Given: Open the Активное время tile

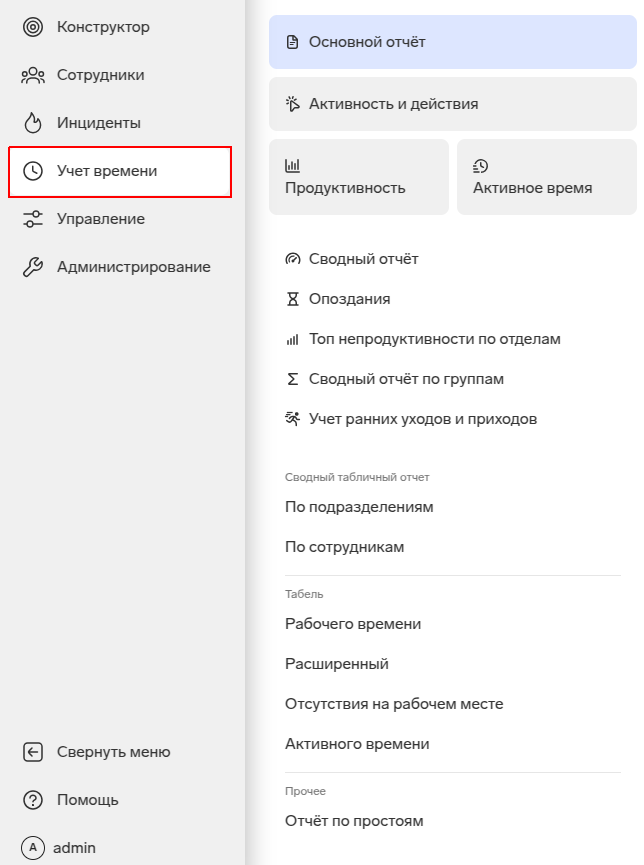Looking at the screenshot, I should (x=546, y=177).
